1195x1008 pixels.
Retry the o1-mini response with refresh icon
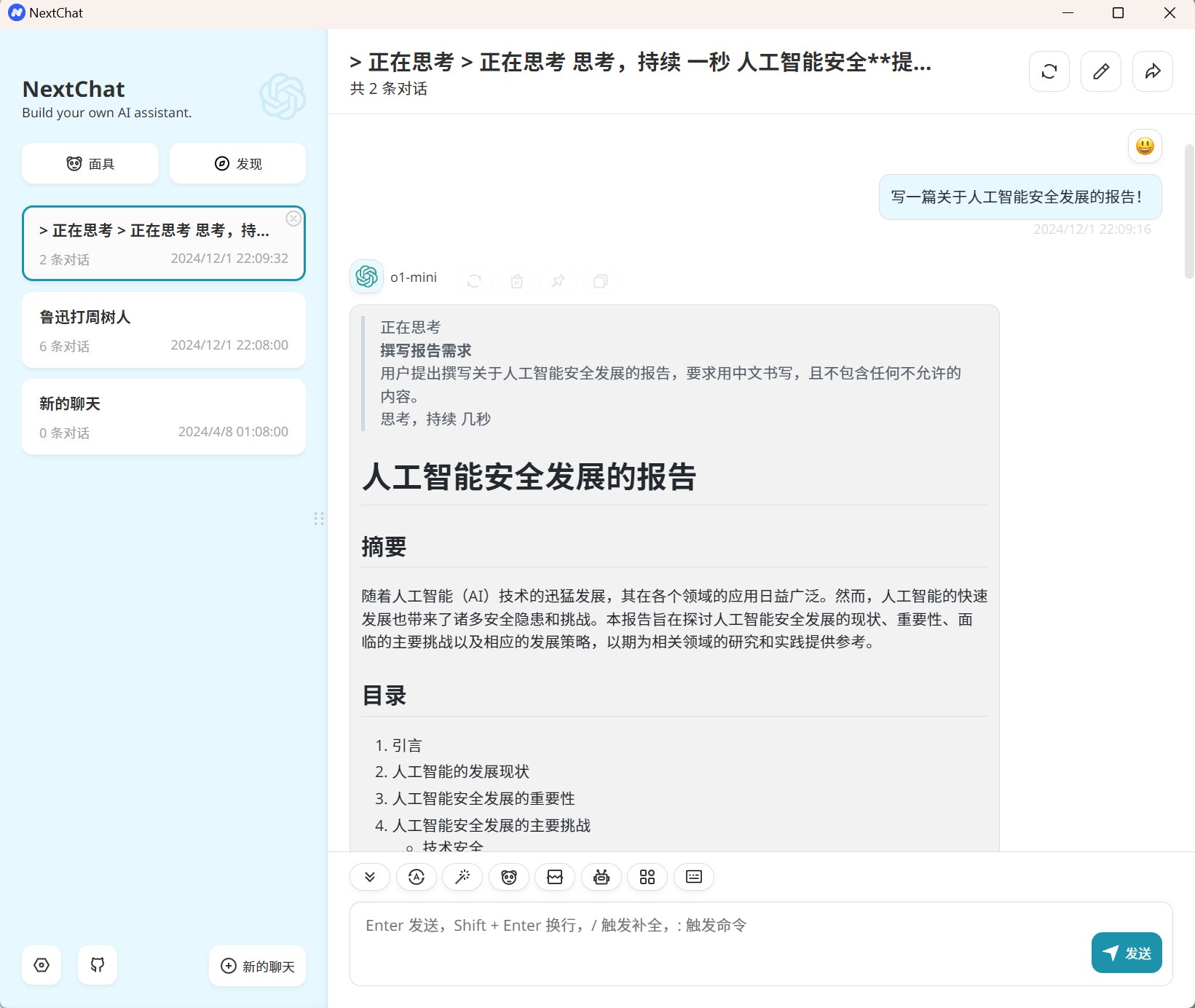474,281
